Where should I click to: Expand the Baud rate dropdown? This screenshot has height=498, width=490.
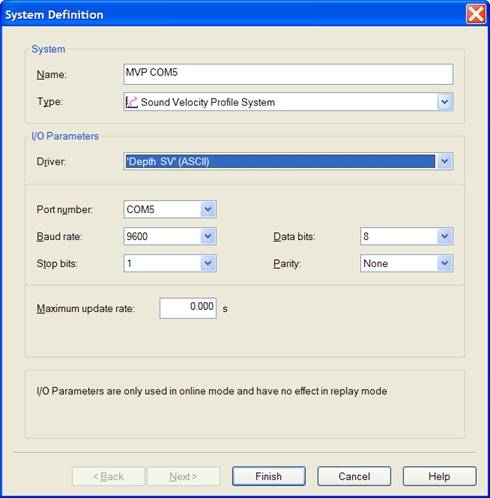click(x=208, y=236)
